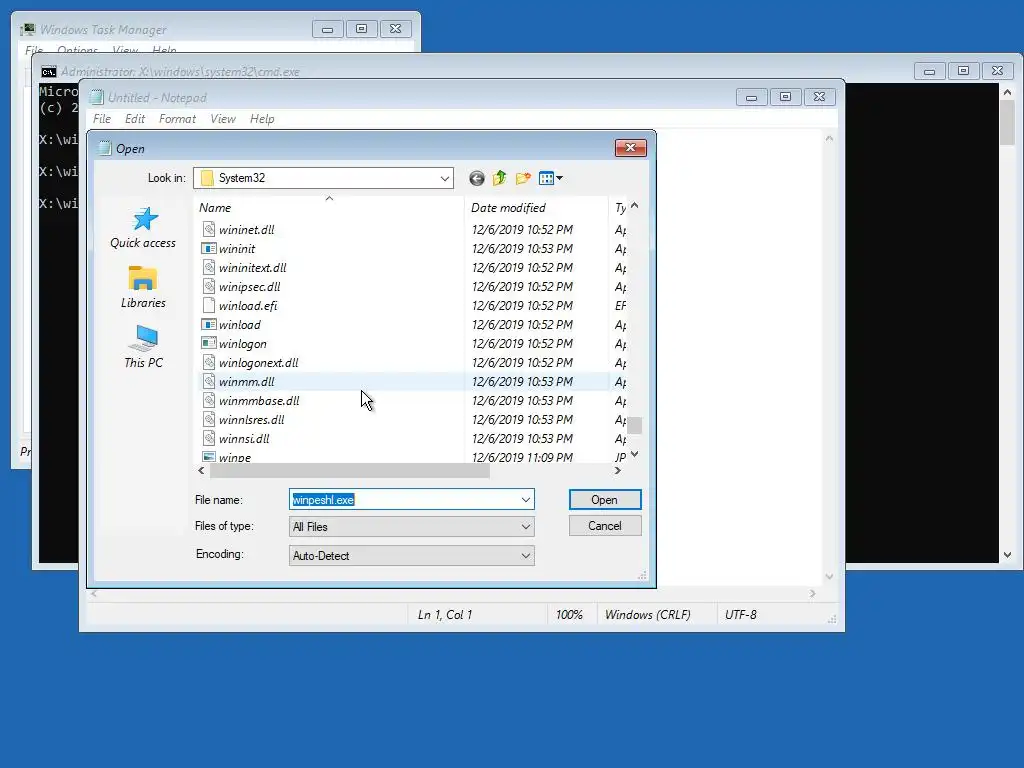Open Notepad Format menu
Image resolution: width=1024 pixels, height=768 pixels.
pos(177,119)
